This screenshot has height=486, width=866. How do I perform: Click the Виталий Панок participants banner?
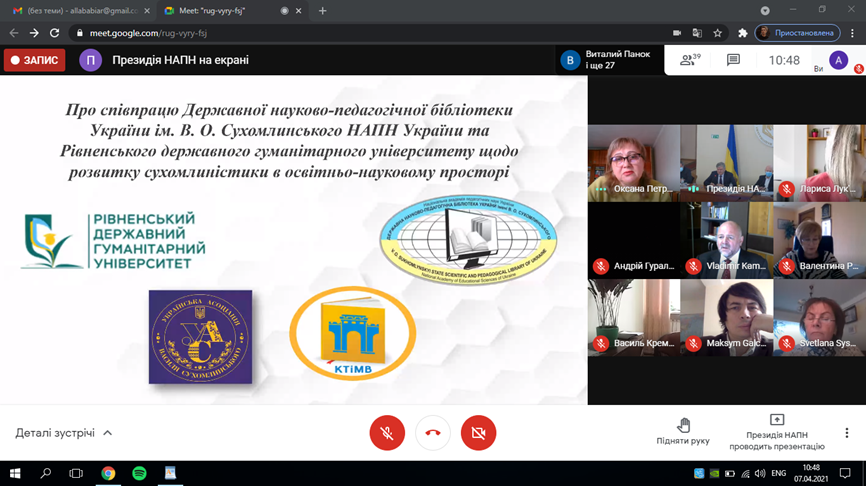click(609, 60)
